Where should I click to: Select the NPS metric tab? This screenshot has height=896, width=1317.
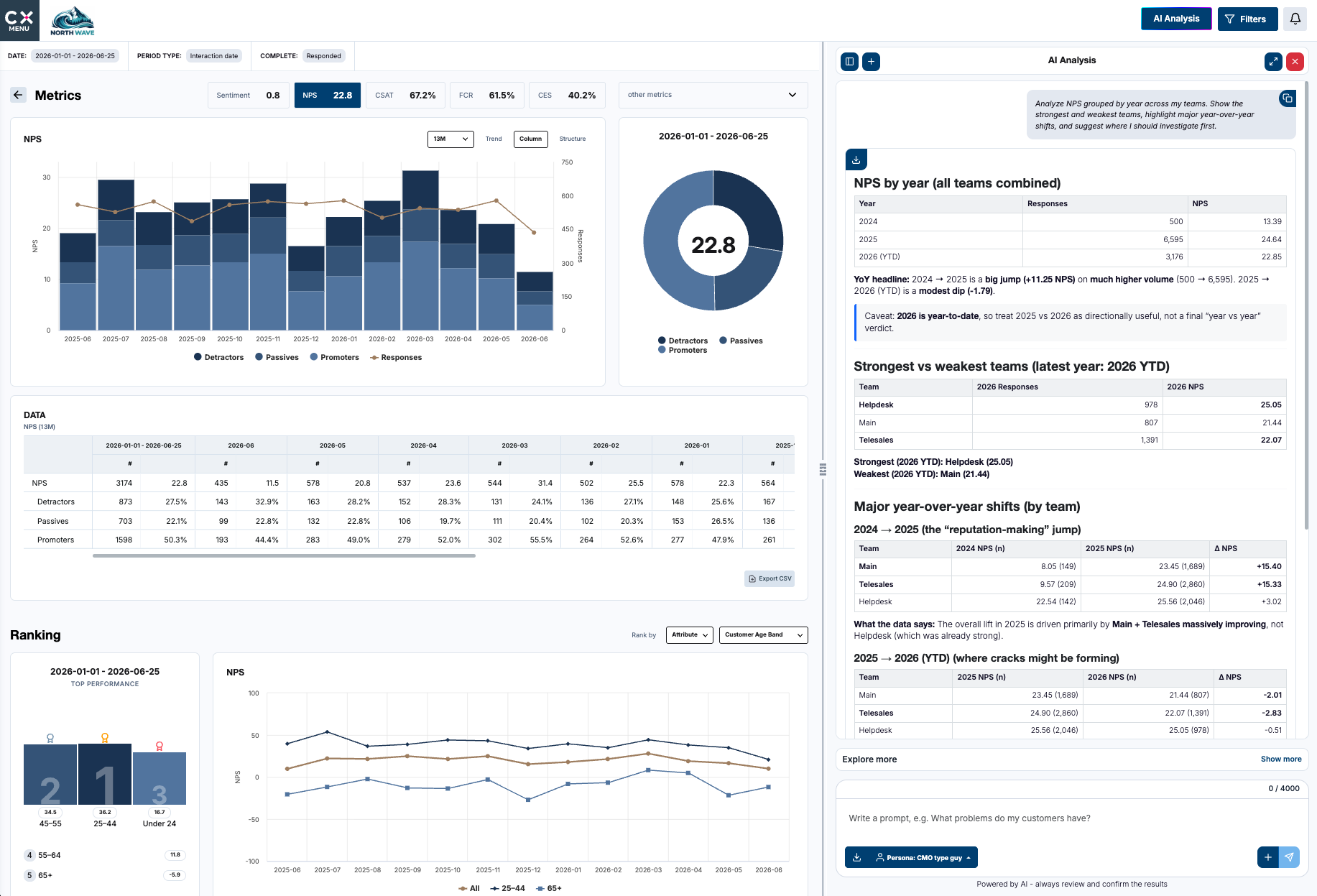click(327, 95)
